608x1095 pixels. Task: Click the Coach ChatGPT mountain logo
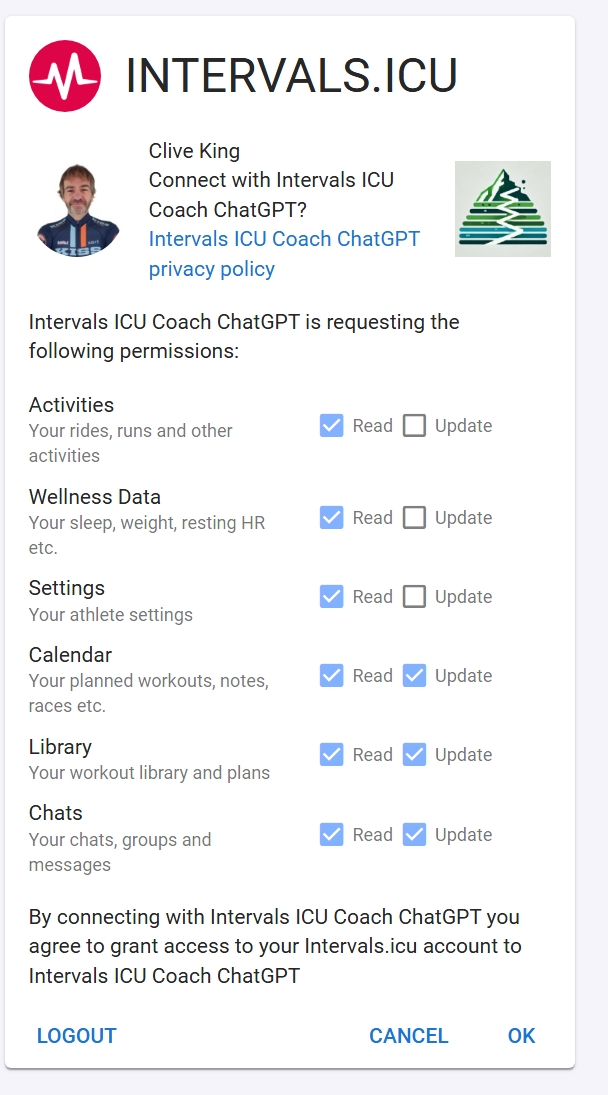click(502, 208)
